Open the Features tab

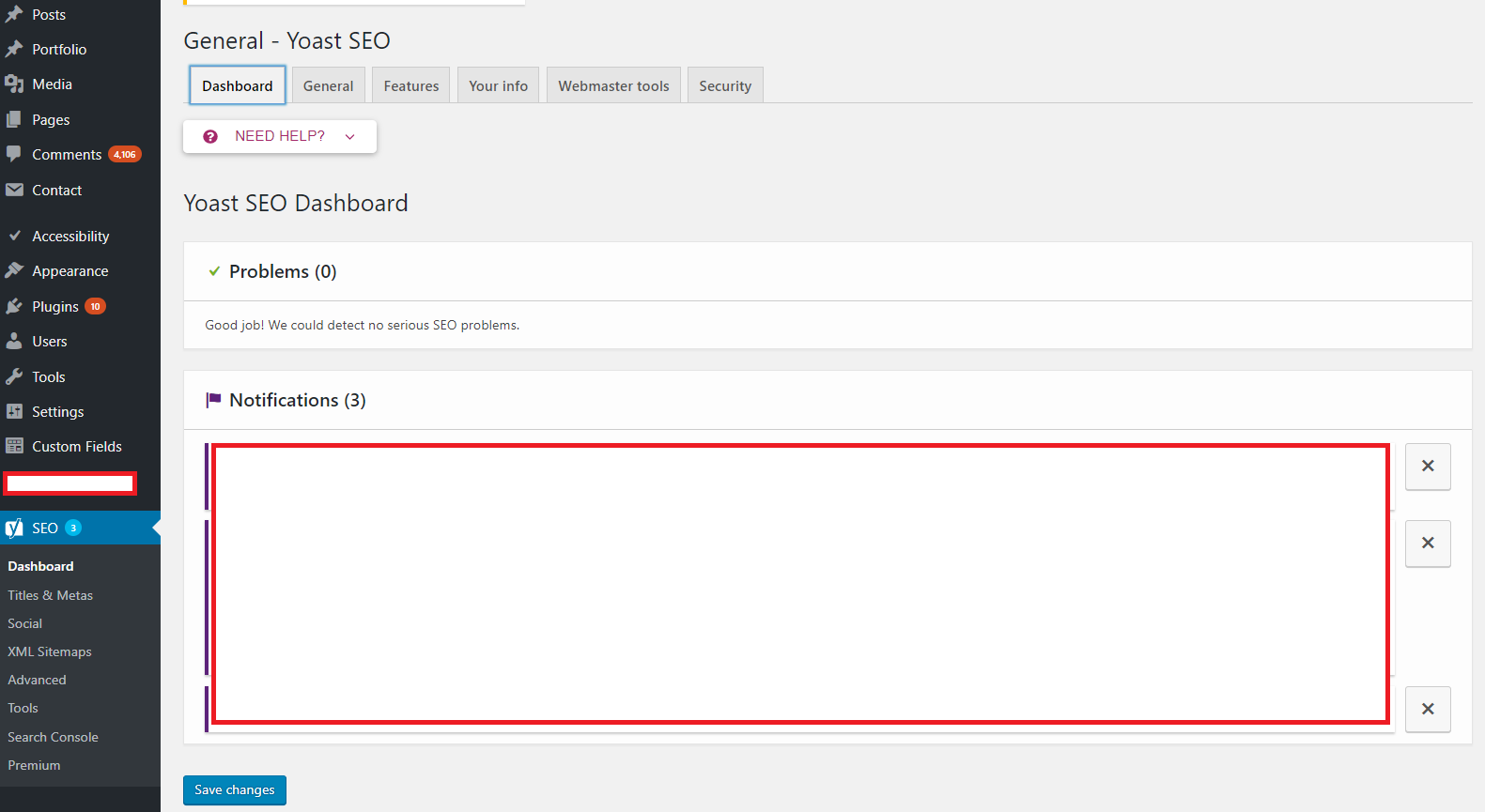[x=410, y=85]
